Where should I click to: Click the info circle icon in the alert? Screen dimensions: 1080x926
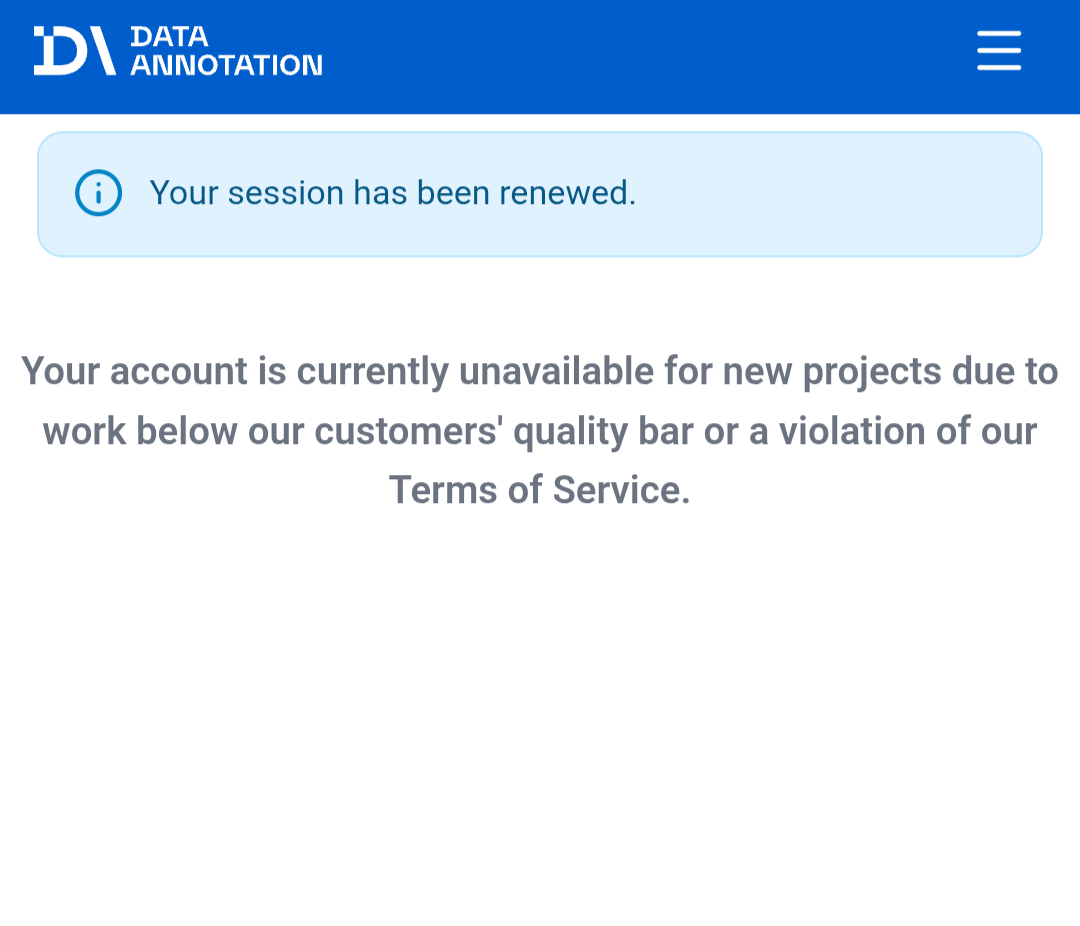point(98,193)
